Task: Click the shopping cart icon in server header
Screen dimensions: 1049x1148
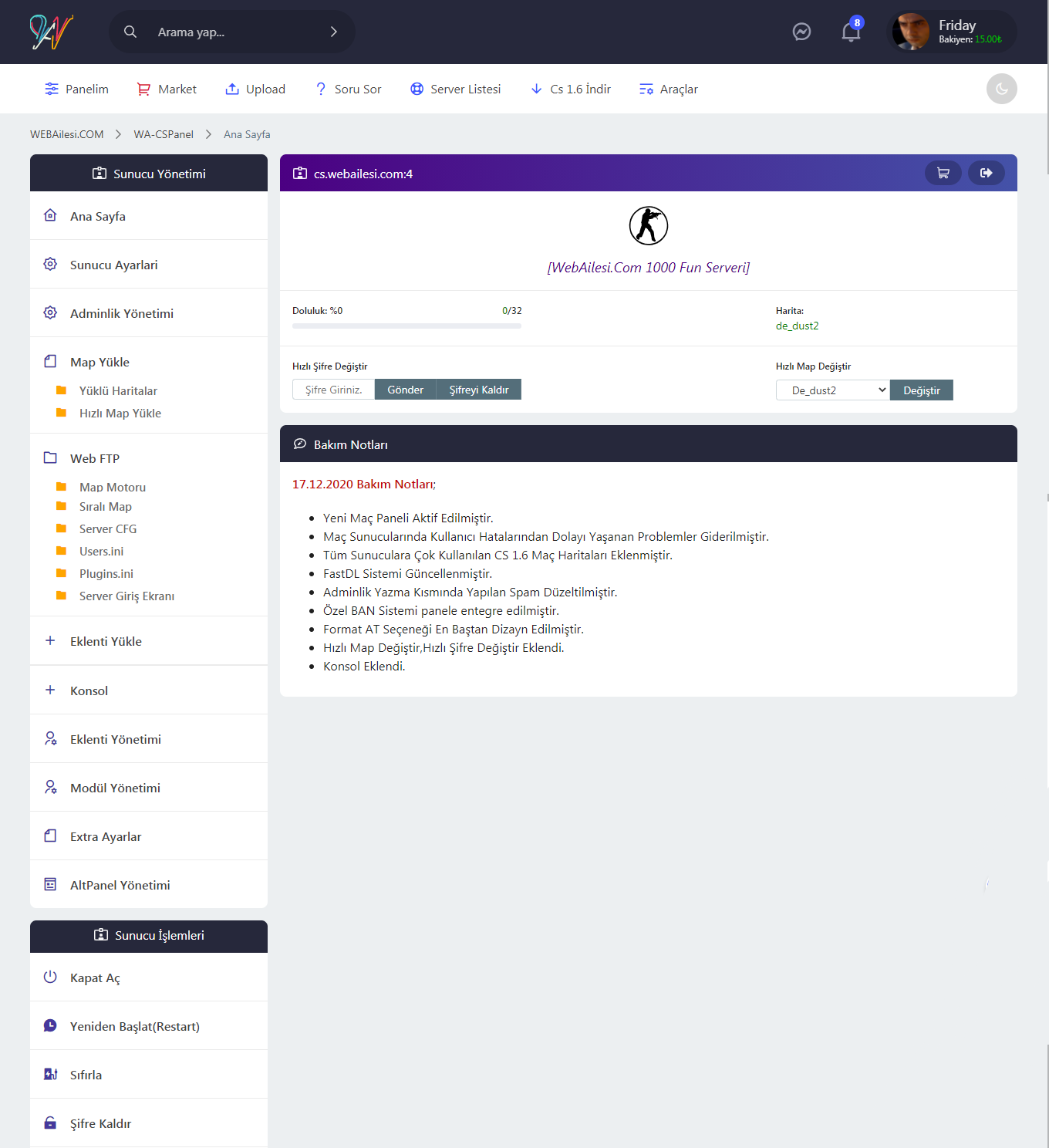Action: (943, 173)
